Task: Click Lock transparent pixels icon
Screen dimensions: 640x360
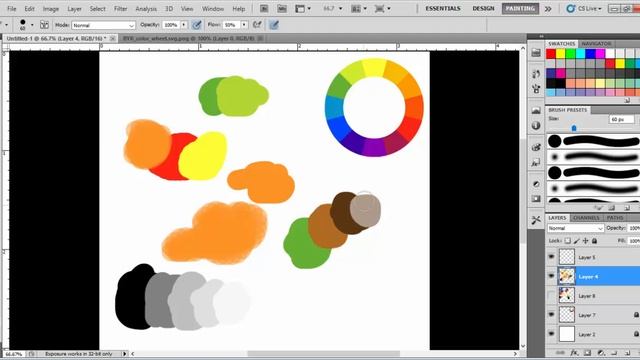Action: click(x=567, y=241)
